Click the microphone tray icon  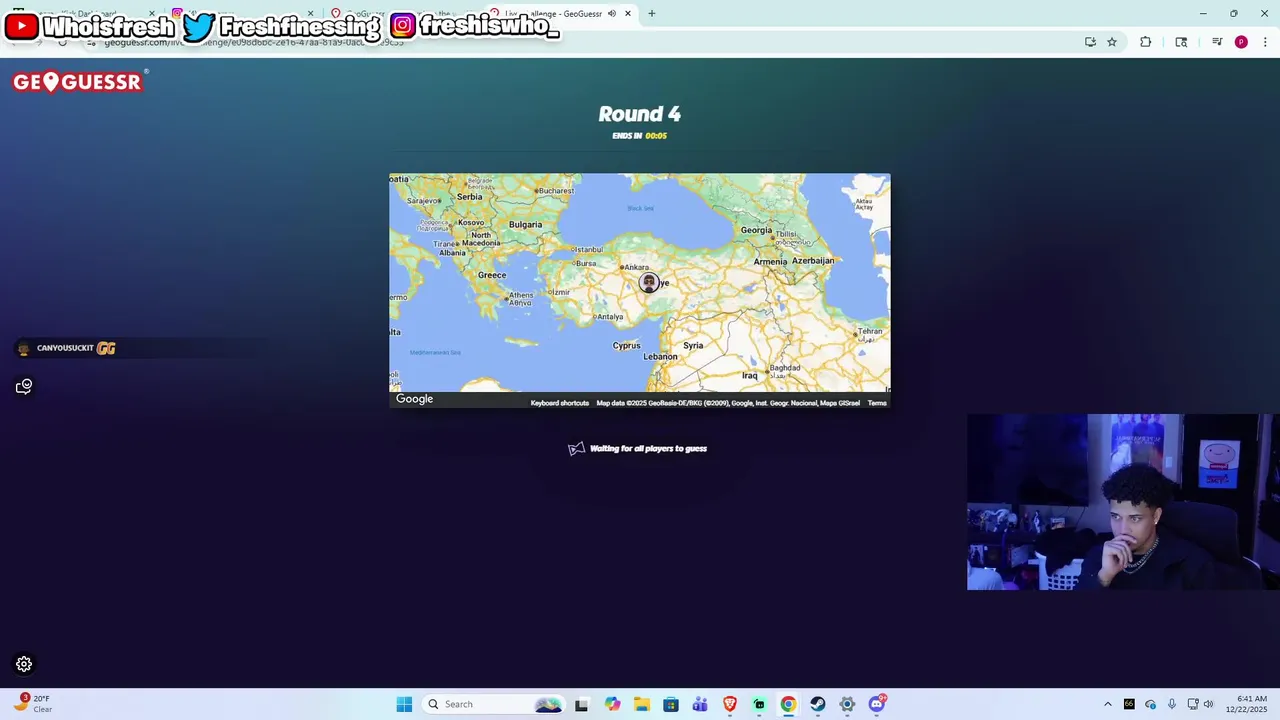click(1171, 704)
